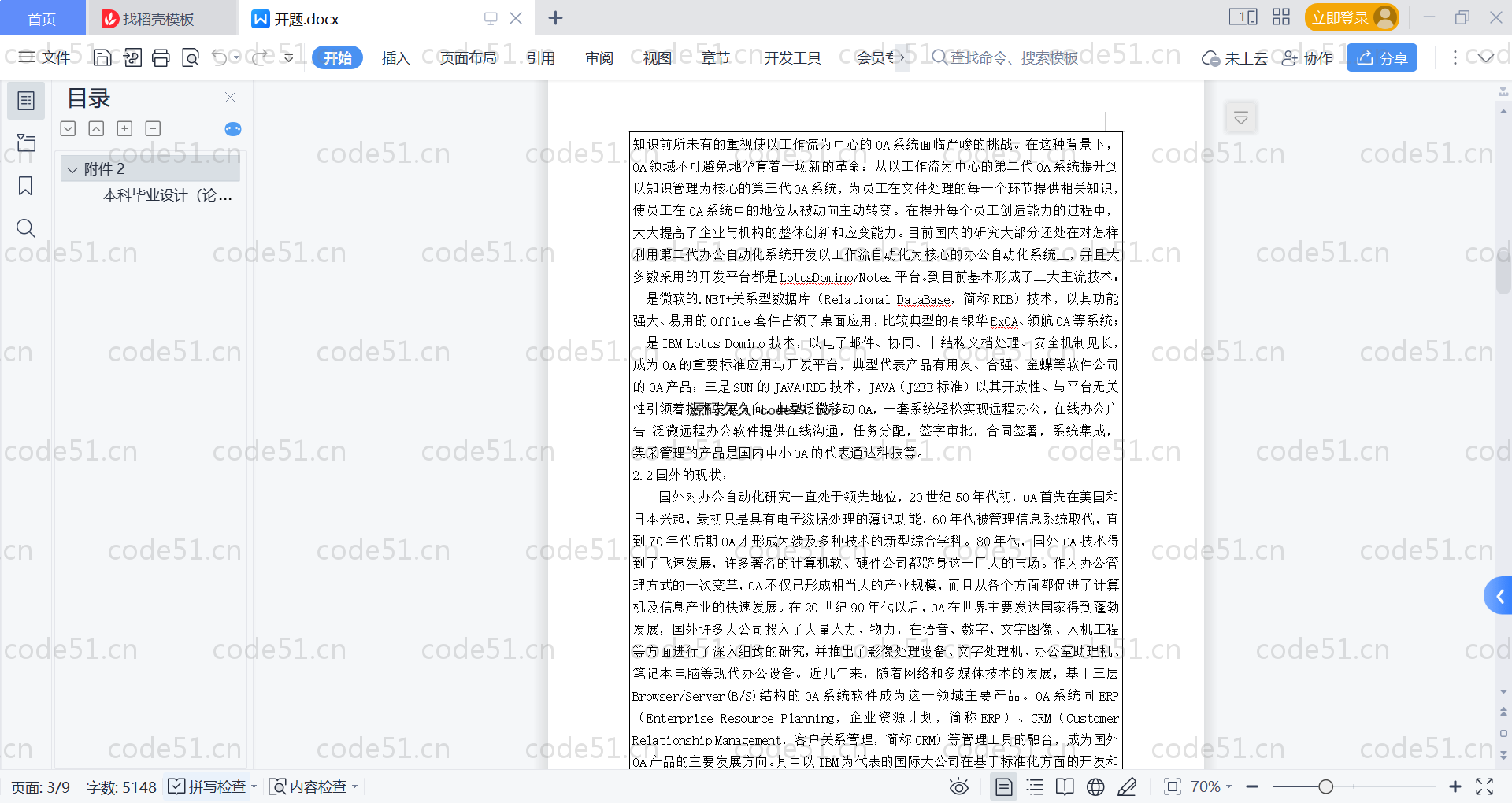Close the 开题.docx document tab
Screen dimensions: 1512x803
(516, 18)
